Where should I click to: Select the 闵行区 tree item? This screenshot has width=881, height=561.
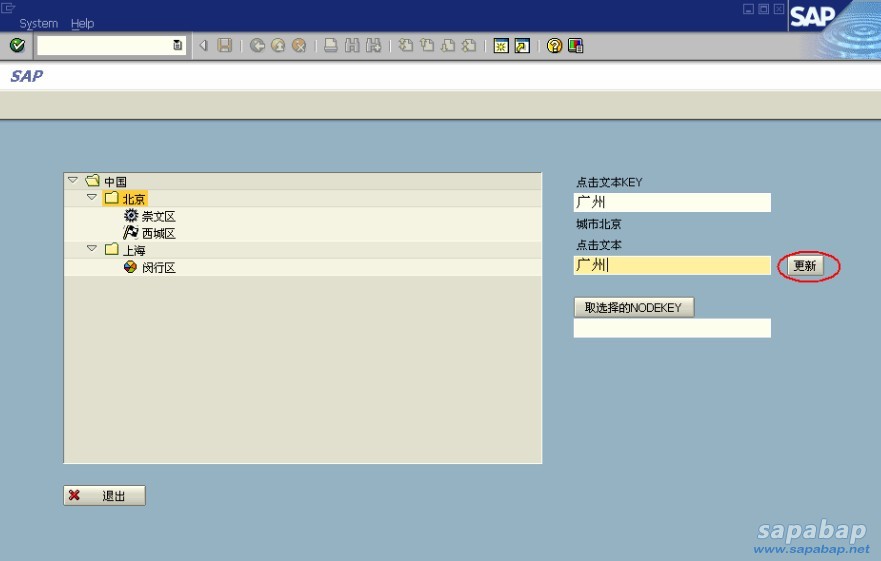pos(158,268)
